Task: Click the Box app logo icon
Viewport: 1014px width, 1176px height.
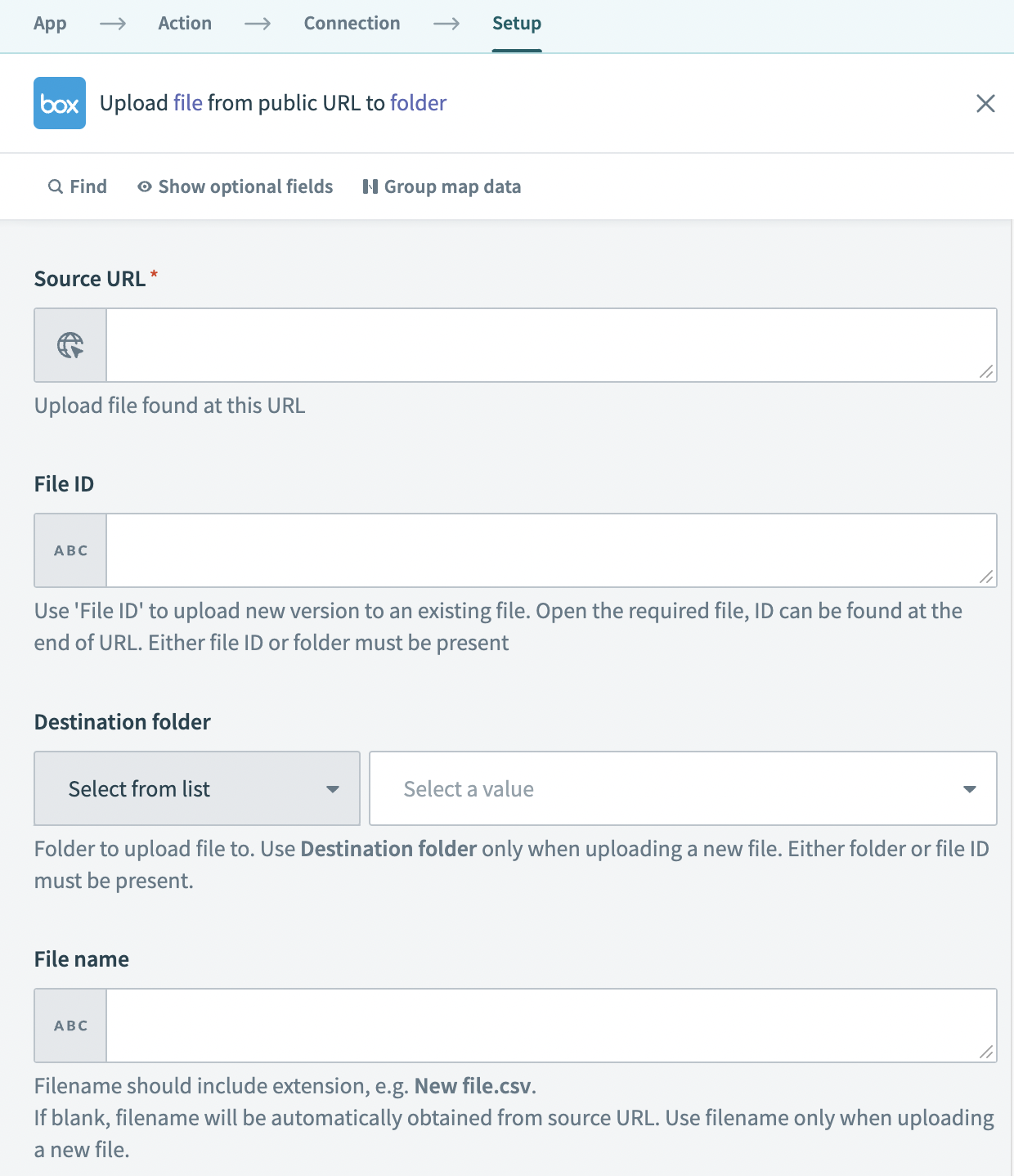Action: (60, 103)
